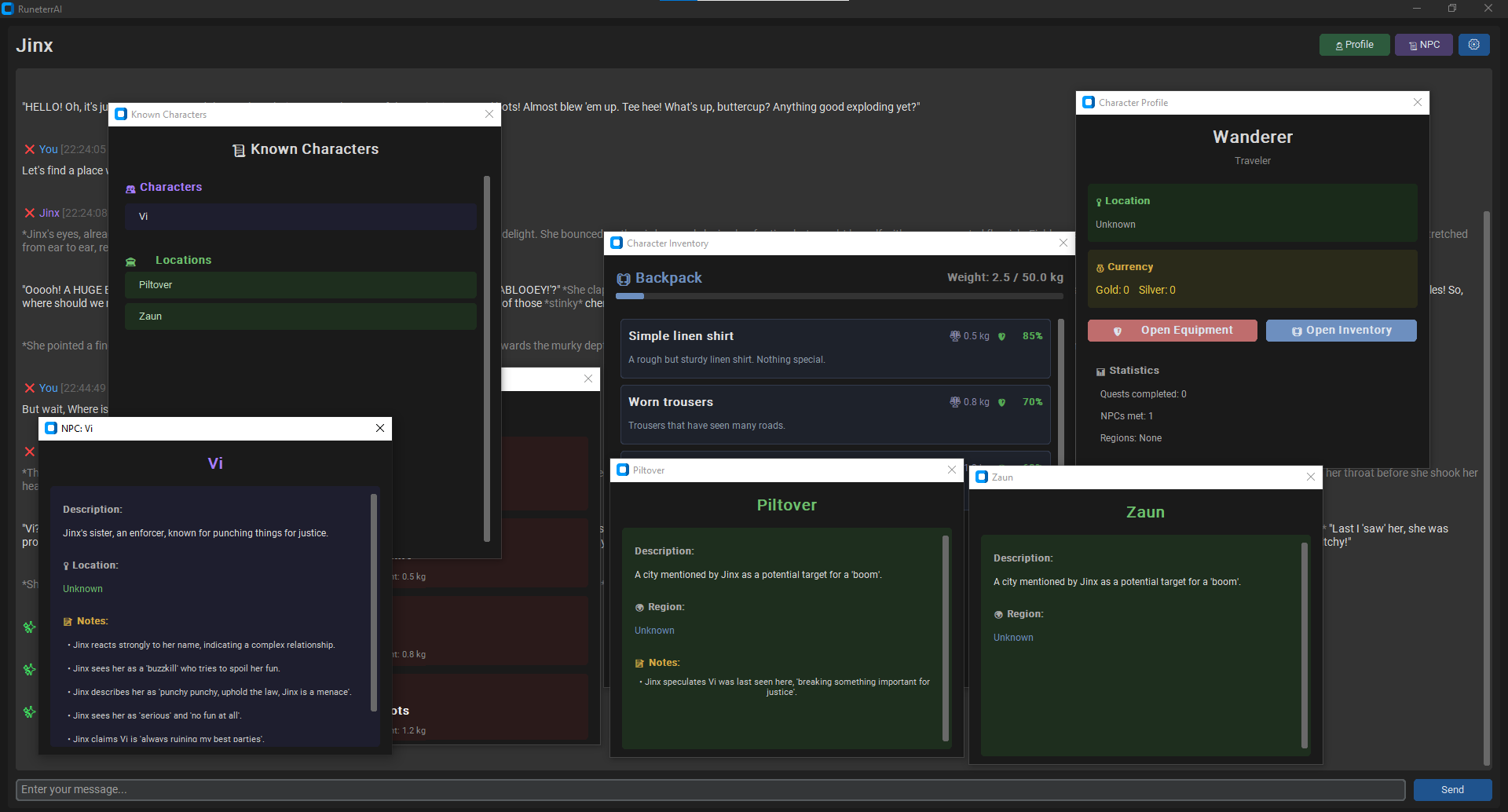Click the Known Characters heading scroll icon

point(239,150)
